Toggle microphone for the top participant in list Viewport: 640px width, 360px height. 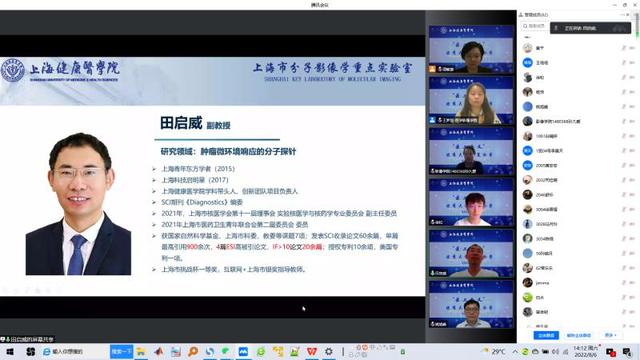click(624, 48)
